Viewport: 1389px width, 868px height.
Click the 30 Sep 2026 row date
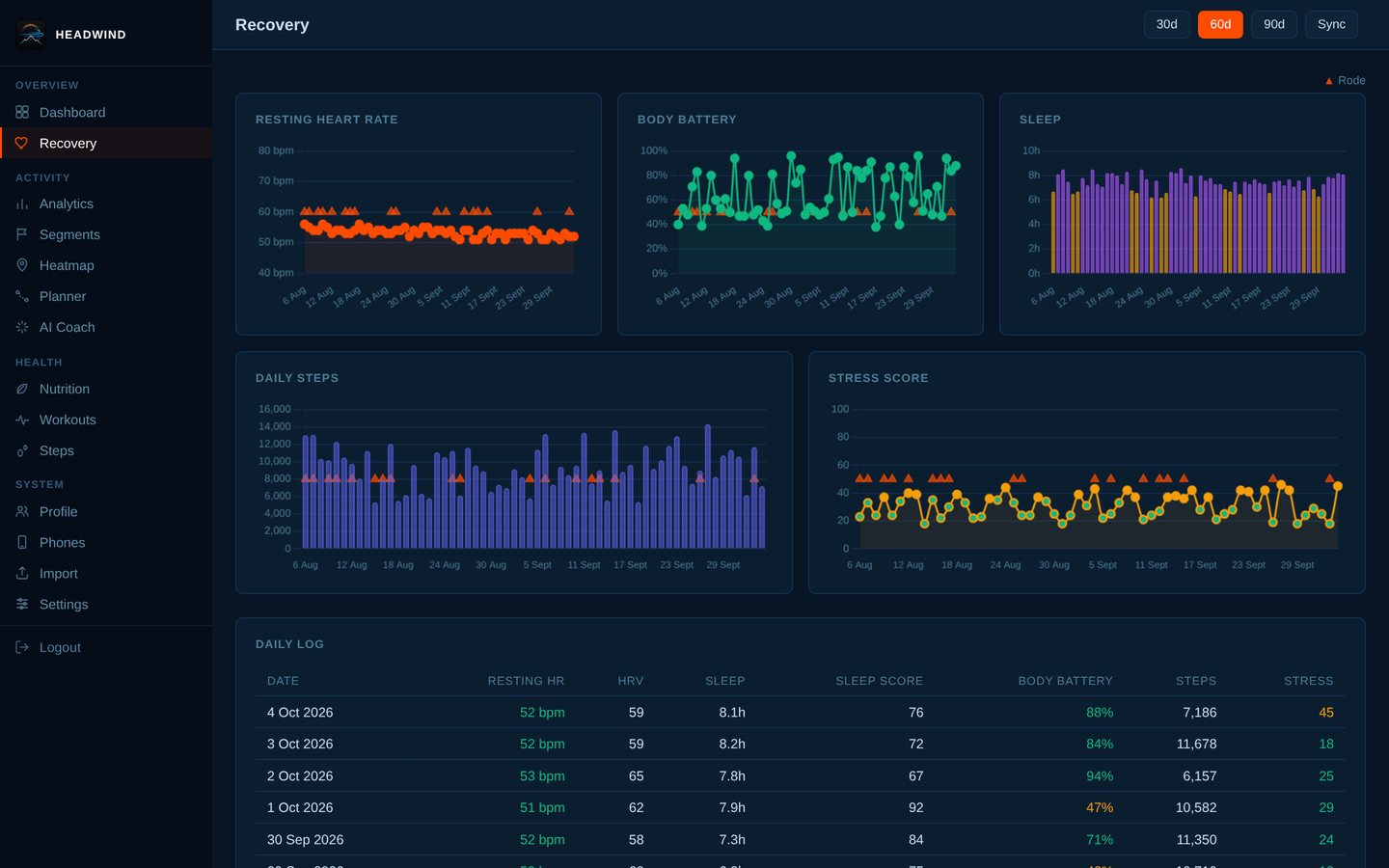pos(305,840)
